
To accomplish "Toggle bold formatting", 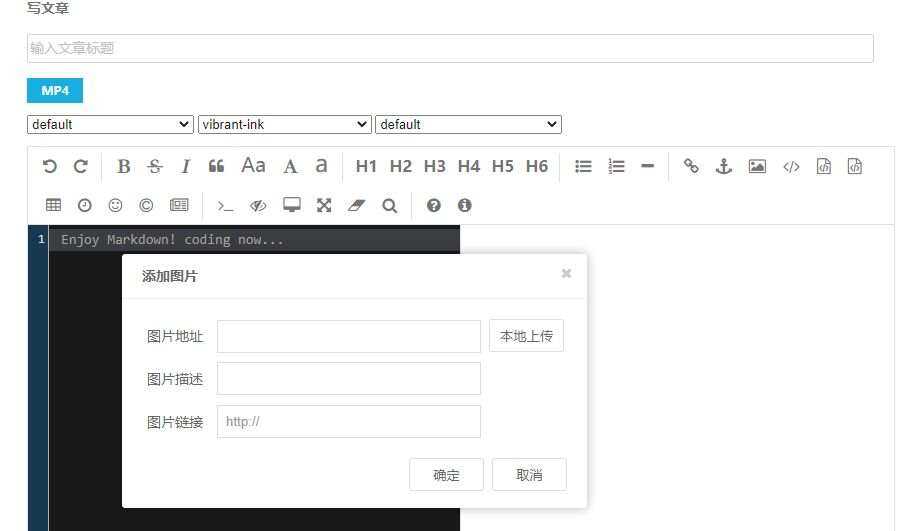I will [123, 167].
